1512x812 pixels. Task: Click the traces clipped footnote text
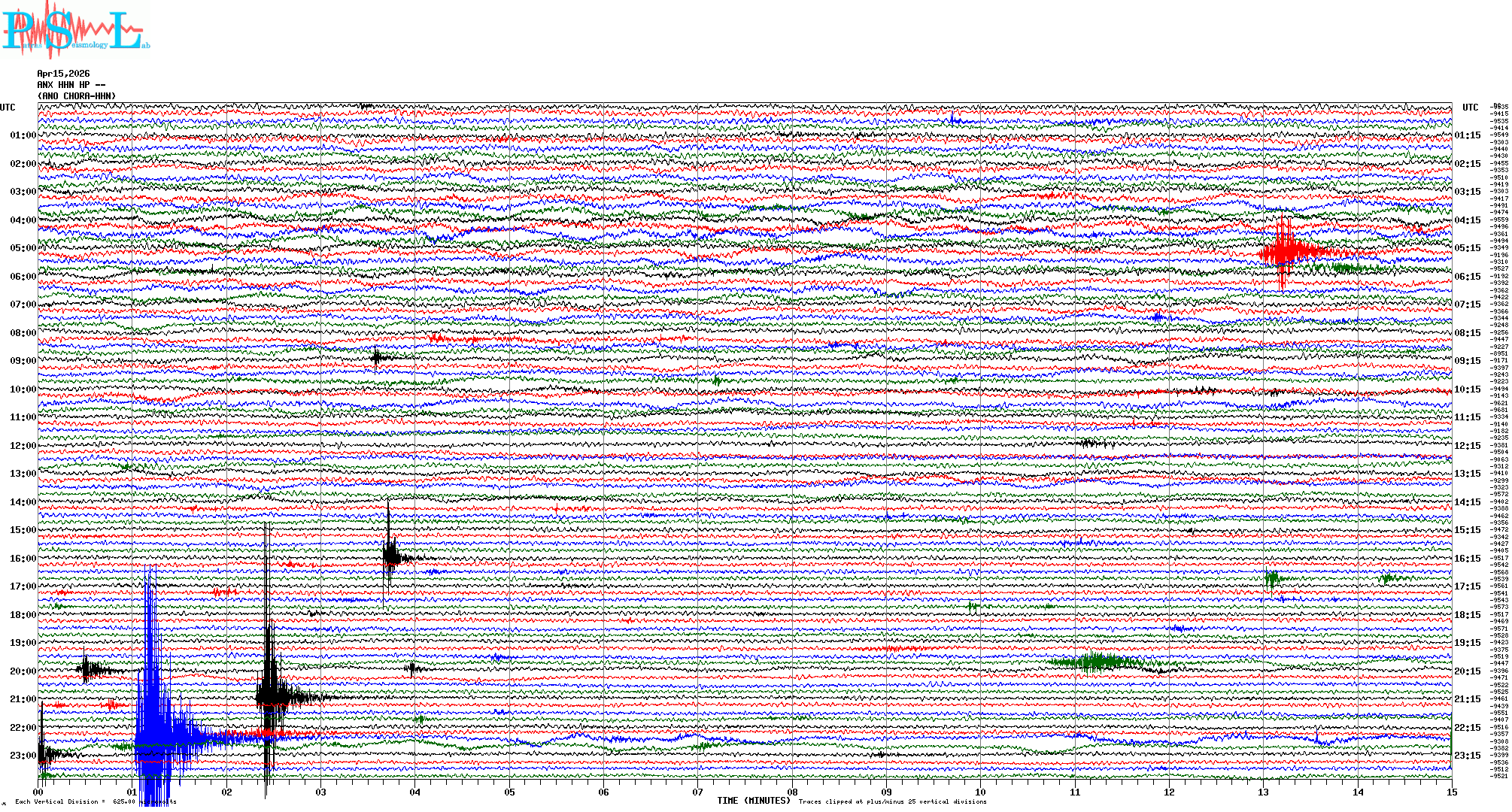click(892, 802)
